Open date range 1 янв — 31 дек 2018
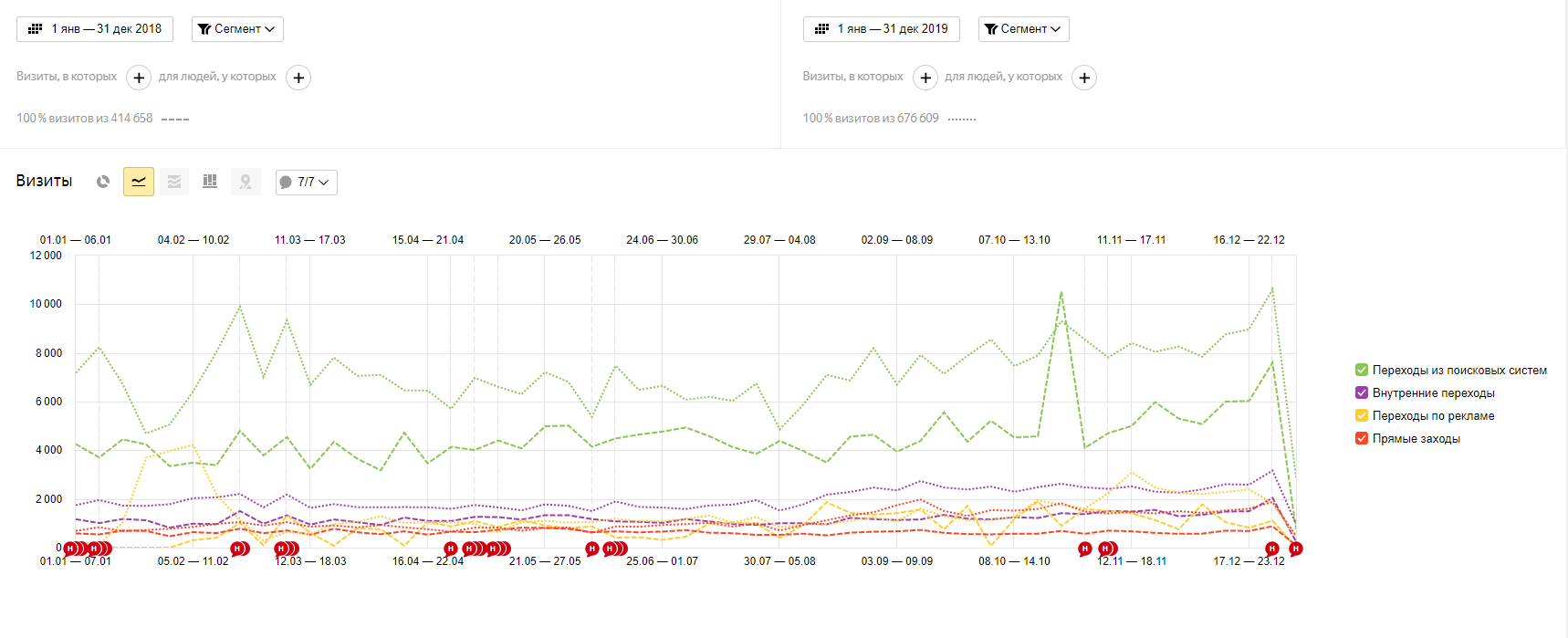This screenshot has width=1568, height=638. click(95, 29)
